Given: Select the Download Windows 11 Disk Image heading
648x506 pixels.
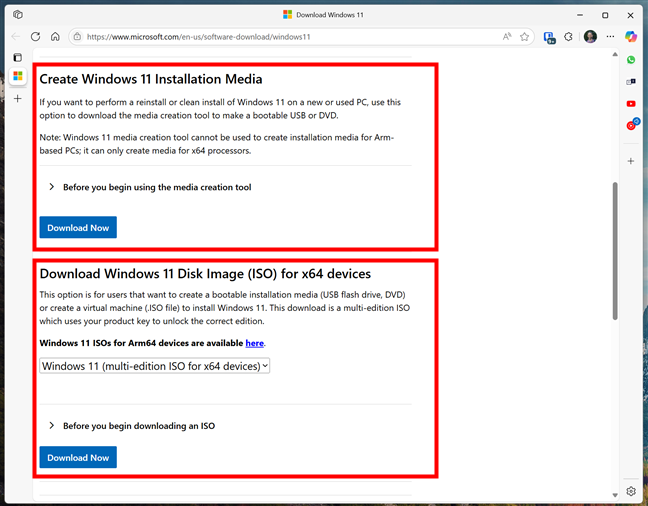Looking at the screenshot, I should pos(205,274).
